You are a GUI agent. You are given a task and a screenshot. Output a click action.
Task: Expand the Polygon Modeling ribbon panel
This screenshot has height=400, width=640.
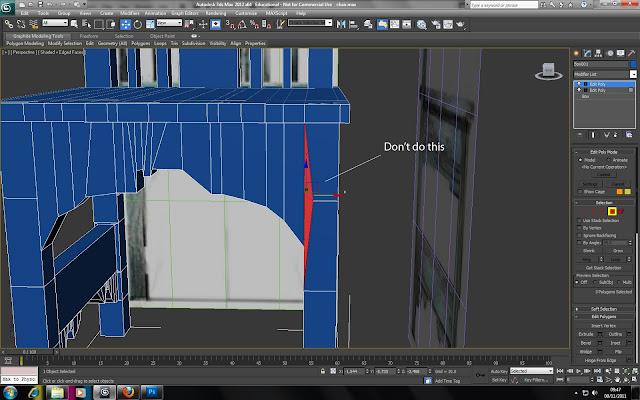(x=25, y=43)
